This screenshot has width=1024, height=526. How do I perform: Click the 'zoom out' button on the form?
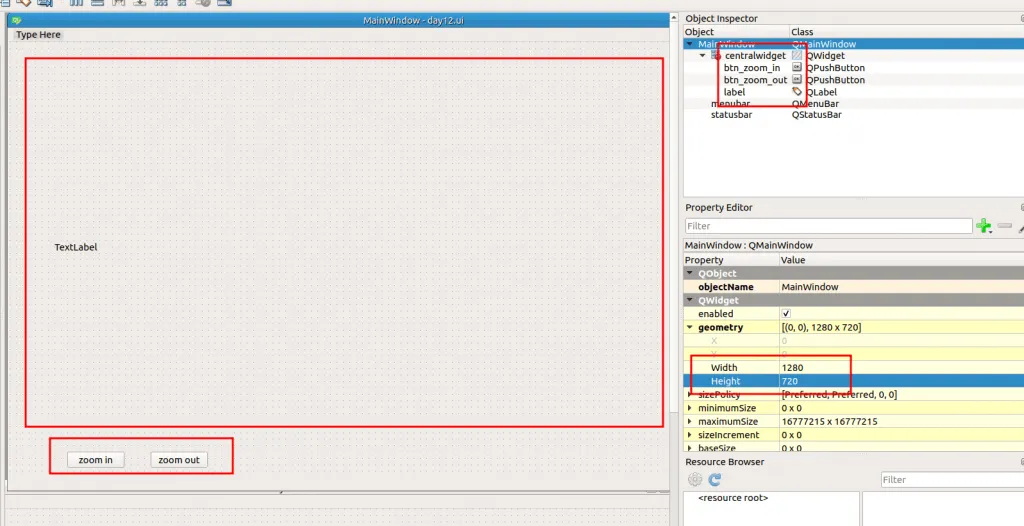click(x=179, y=460)
